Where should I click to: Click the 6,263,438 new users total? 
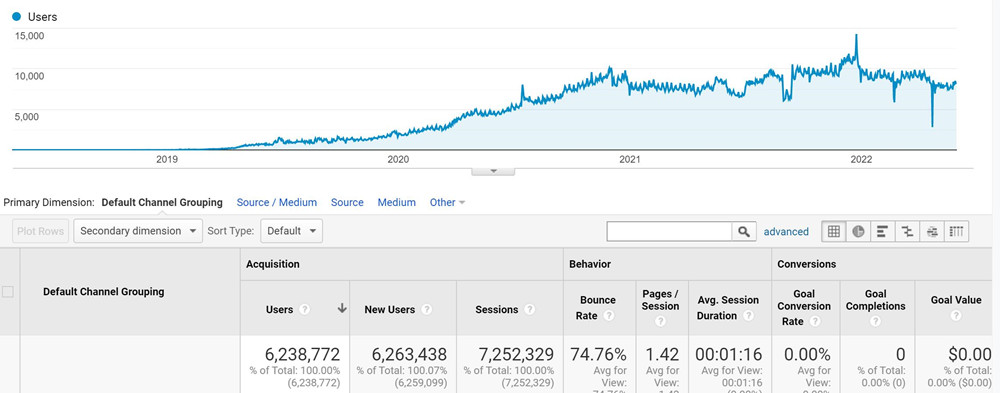click(x=408, y=354)
